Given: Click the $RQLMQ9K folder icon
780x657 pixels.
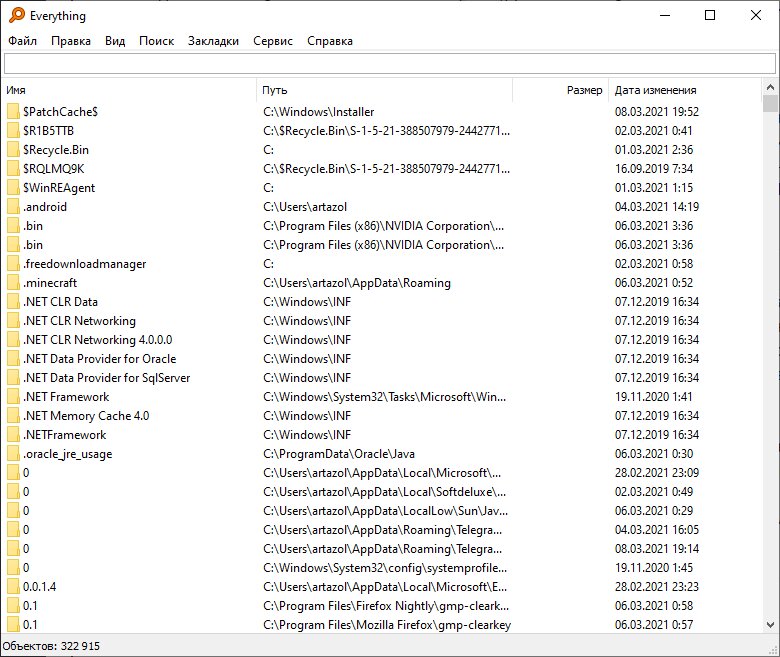Looking at the screenshot, I should 13,169.
